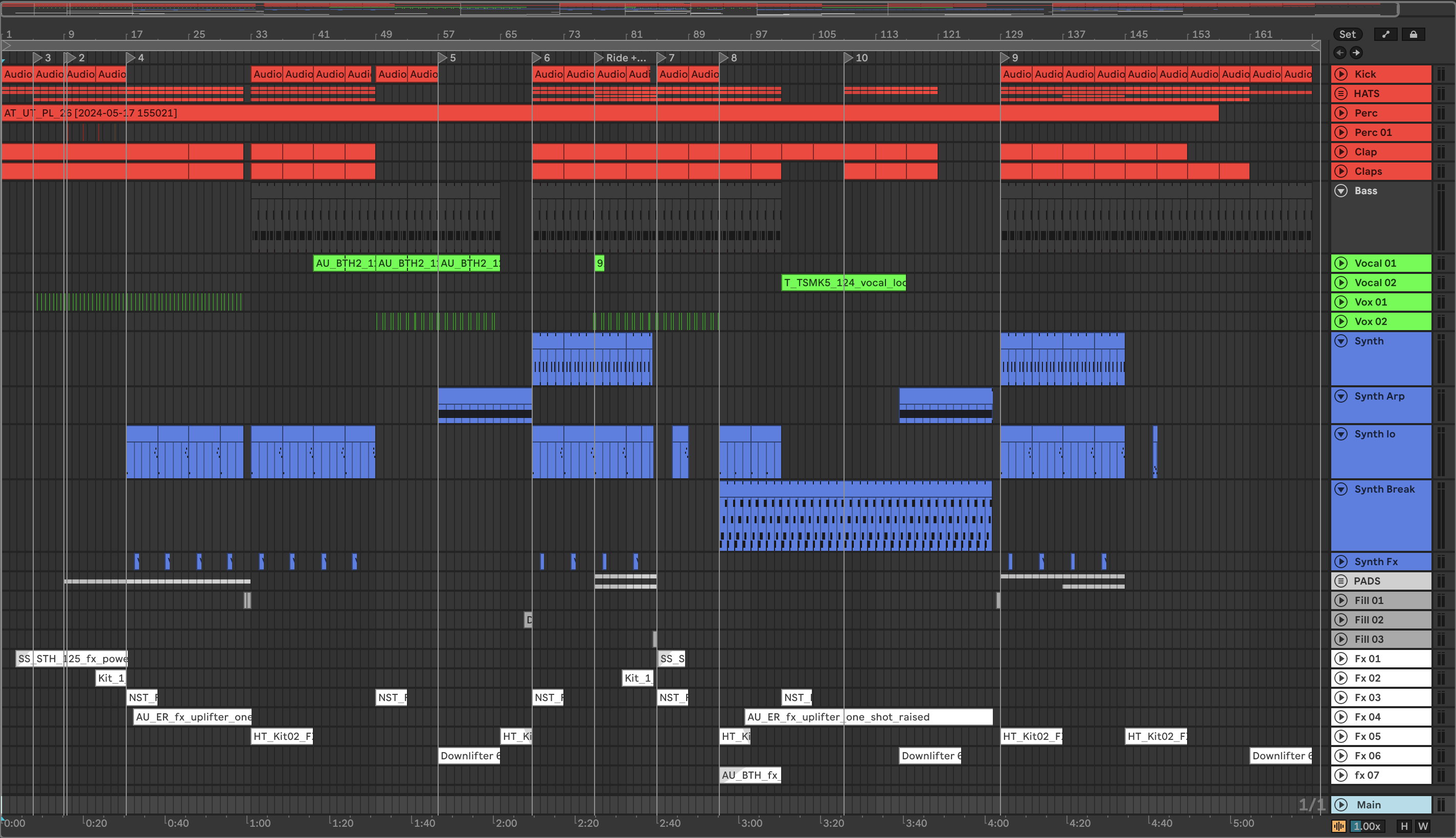
Task: Unfold the Fx 05 track
Action: 1341,737
